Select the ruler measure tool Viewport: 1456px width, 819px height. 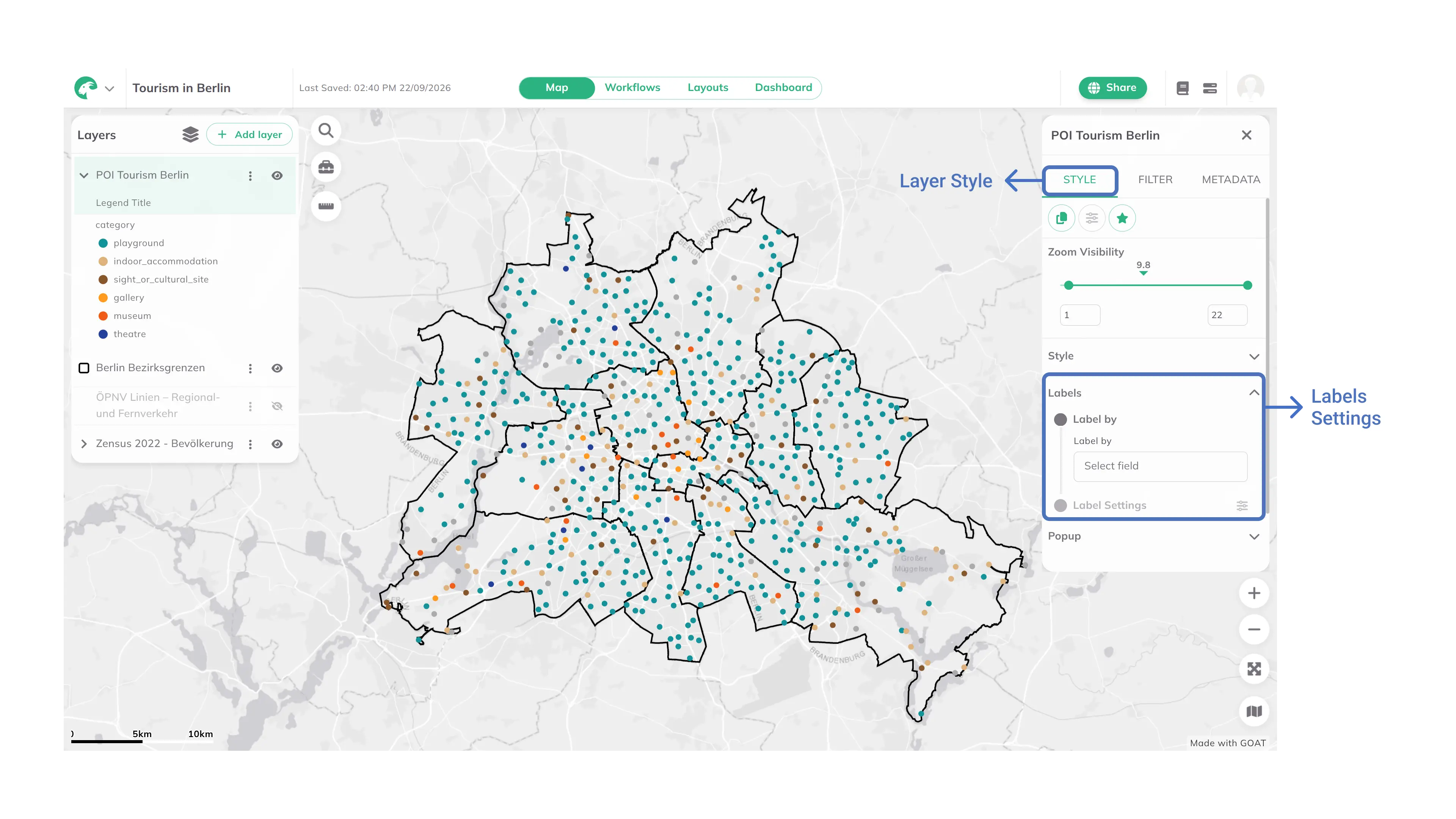coord(326,206)
